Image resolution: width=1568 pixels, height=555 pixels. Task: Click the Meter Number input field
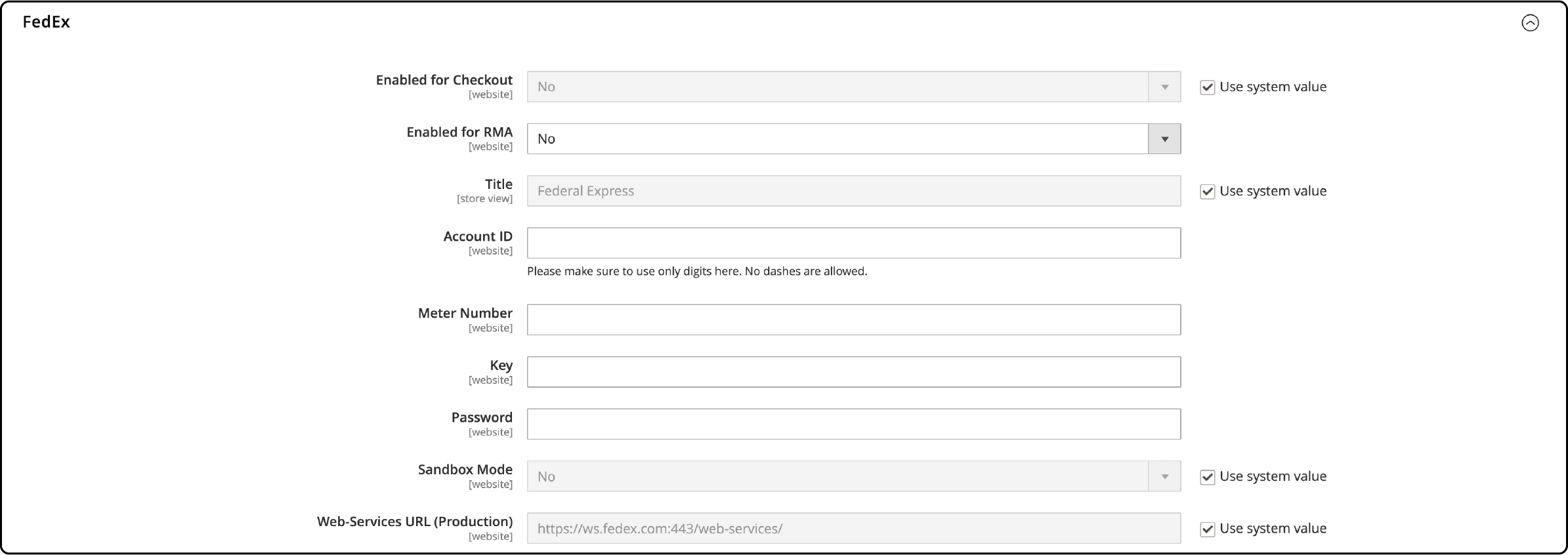(x=854, y=319)
